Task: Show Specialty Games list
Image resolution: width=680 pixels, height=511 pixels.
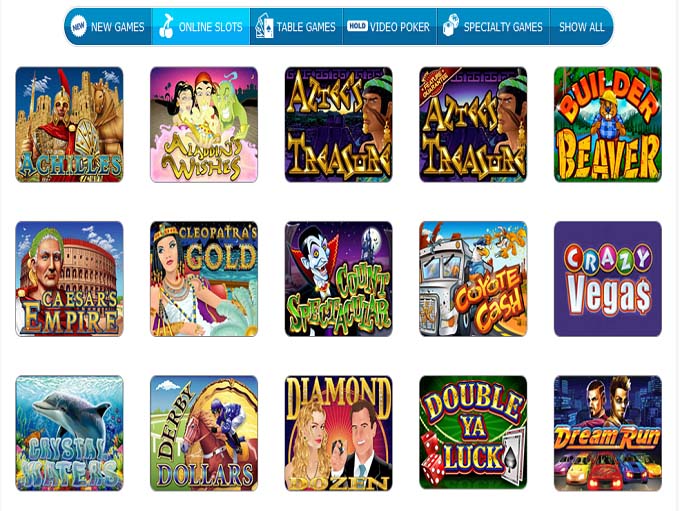Action: tap(494, 26)
